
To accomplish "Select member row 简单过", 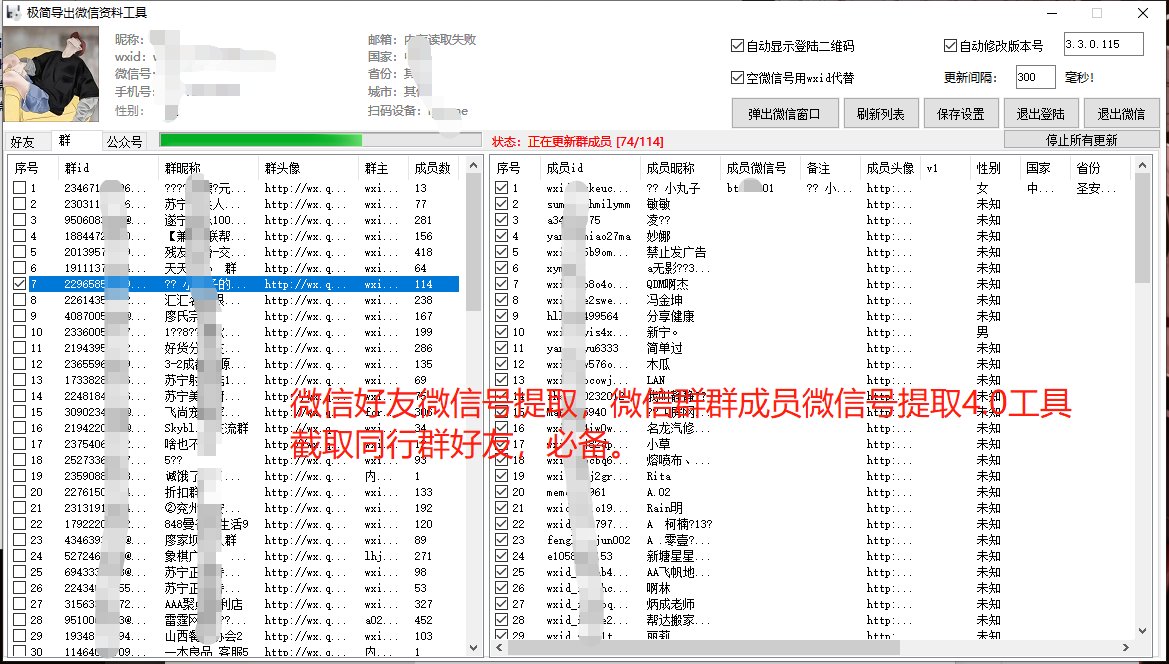I will pos(813,348).
